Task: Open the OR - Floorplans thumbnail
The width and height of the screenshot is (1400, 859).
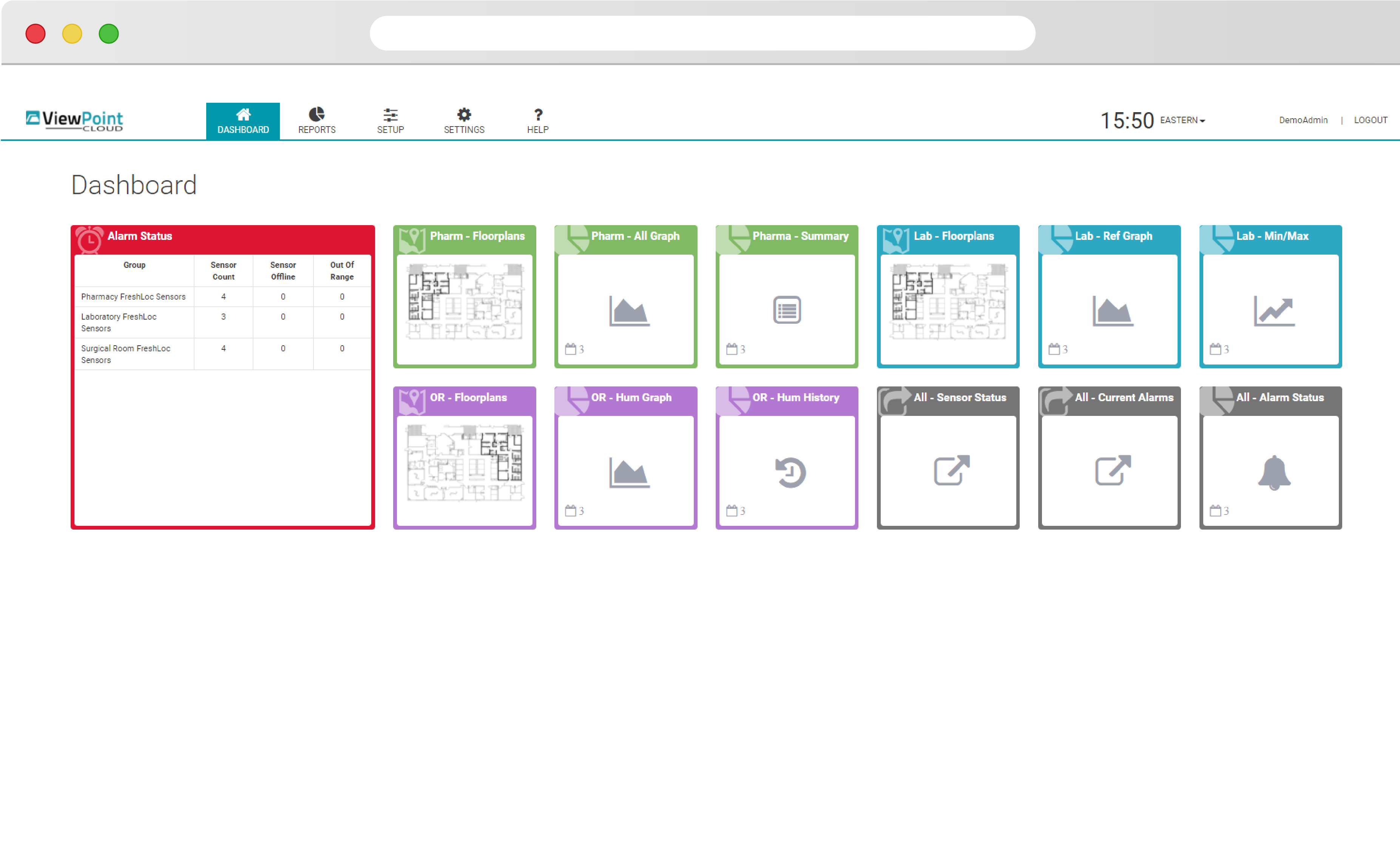Action: point(465,463)
